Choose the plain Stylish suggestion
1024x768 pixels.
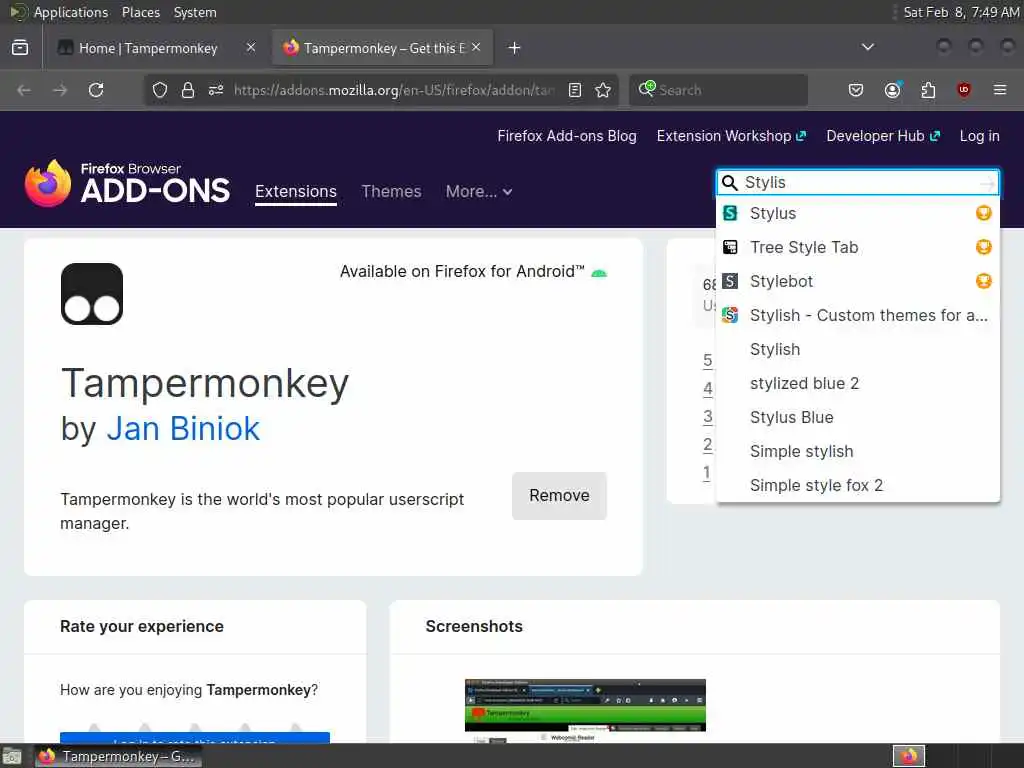coord(857,349)
